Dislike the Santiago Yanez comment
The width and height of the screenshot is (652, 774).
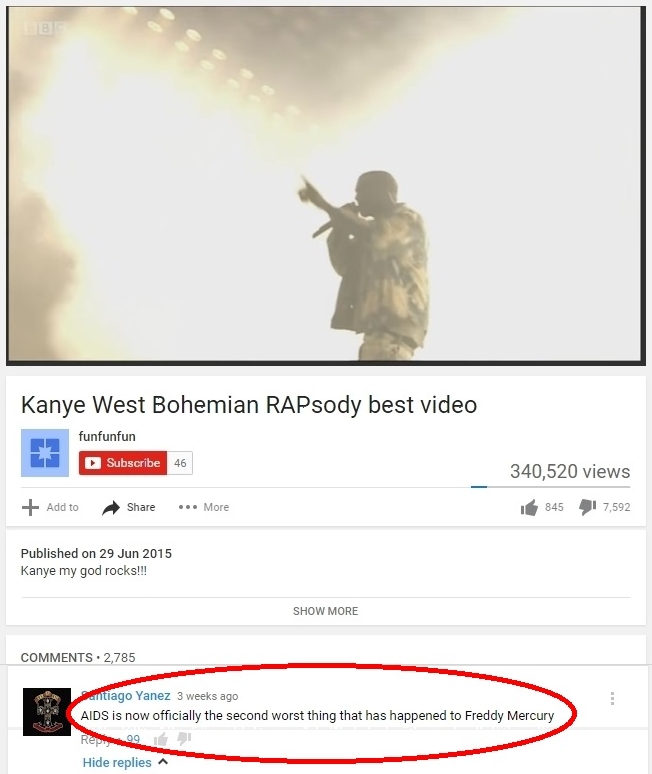184,738
